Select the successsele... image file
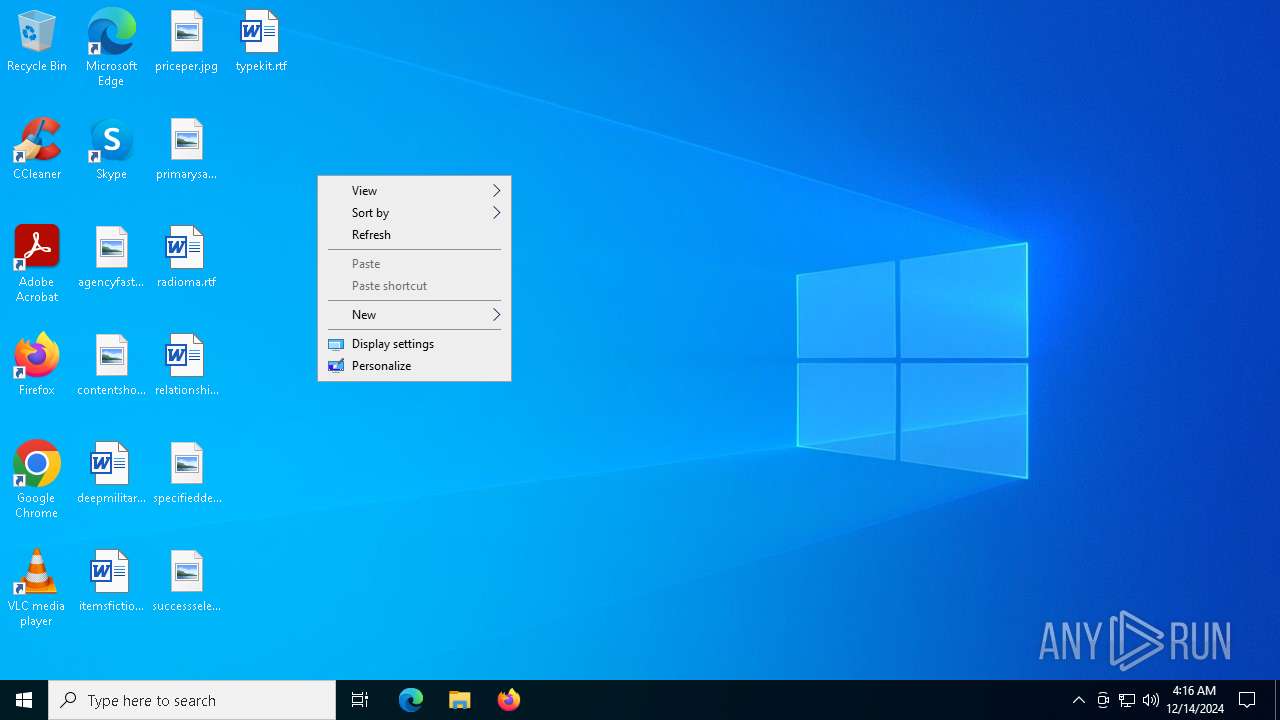 point(186,581)
